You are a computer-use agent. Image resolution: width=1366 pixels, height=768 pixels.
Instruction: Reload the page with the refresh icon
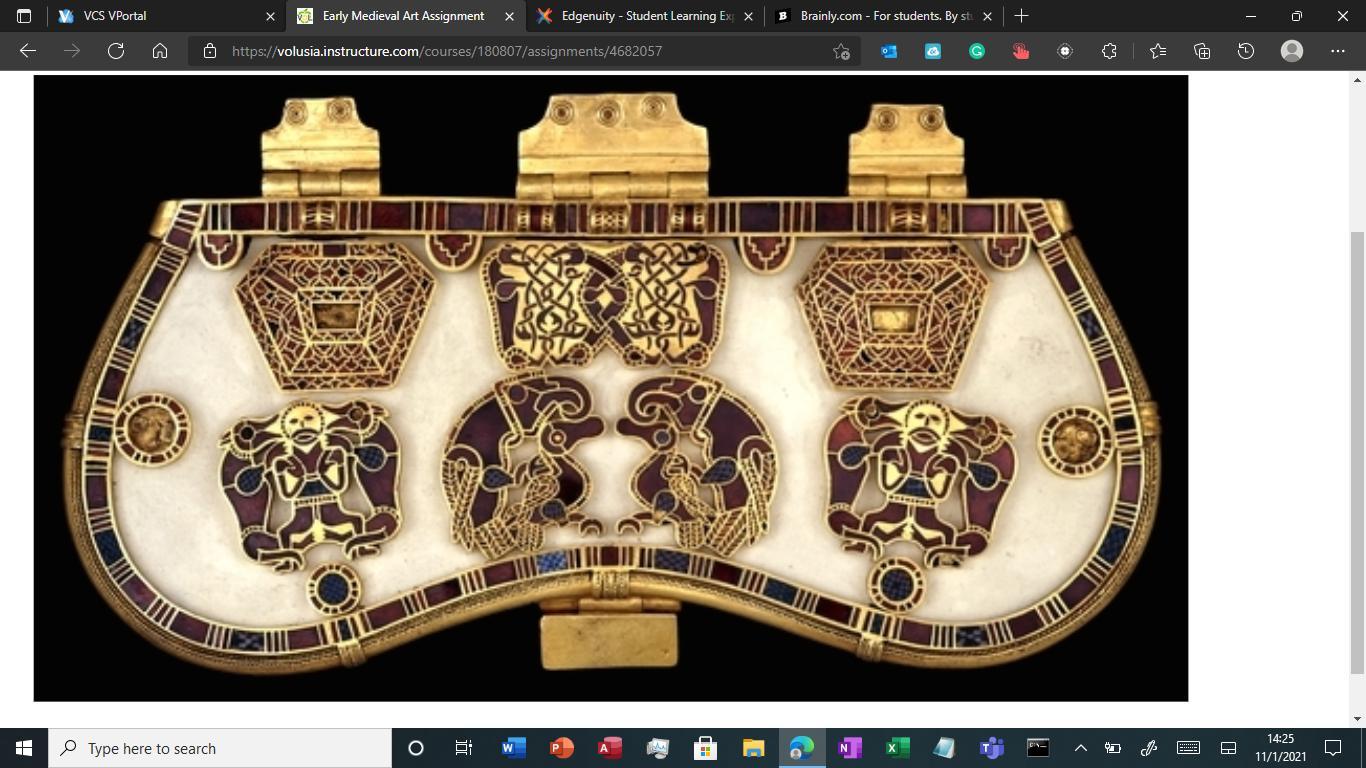[116, 51]
